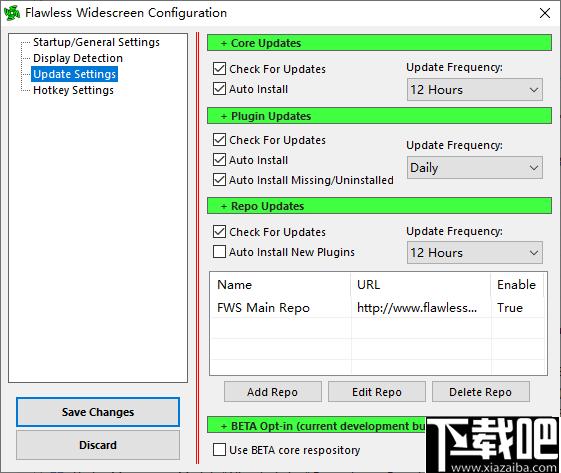Screen dimensions: 561x473
Task: Open Startup/General Settings page
Action: tap(96, 42)
